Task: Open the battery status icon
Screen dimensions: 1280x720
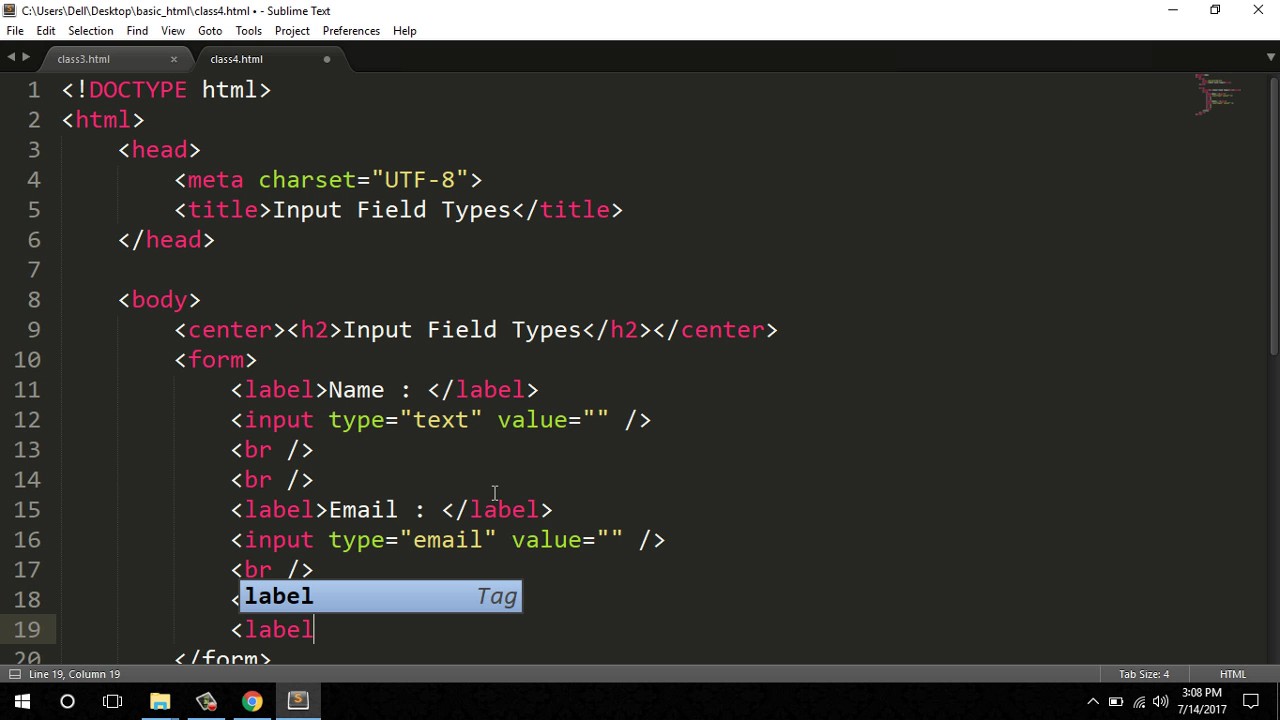Action: click(1116, 702)
